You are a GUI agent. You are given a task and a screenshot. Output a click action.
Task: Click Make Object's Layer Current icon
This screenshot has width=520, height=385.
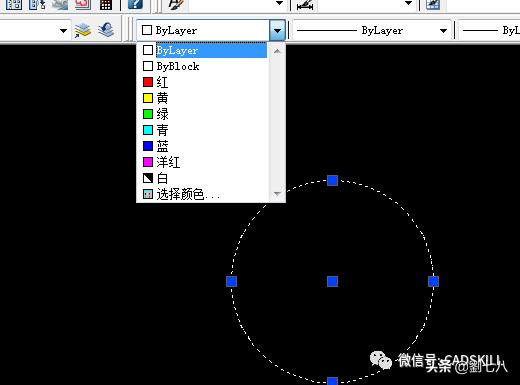point(82,31)
